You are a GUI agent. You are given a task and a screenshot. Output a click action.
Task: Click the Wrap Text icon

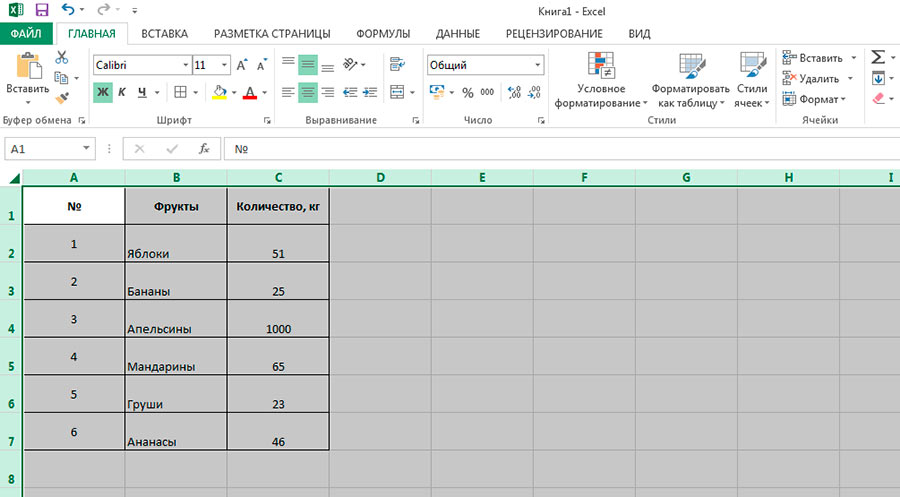coord(396,64)
